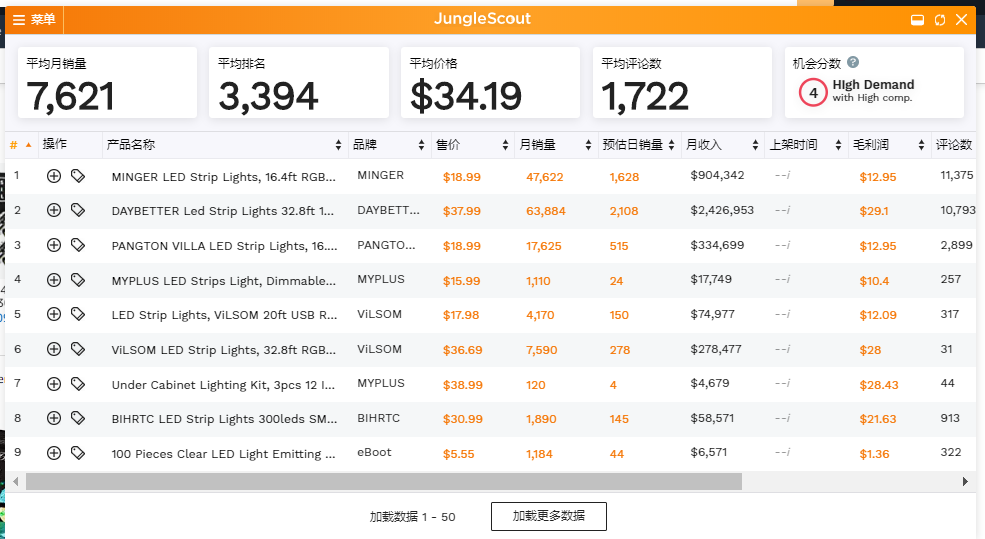This screenshot has width=985, height=539.
Task: Click the 操作 column header
Action: click(55, 144)
